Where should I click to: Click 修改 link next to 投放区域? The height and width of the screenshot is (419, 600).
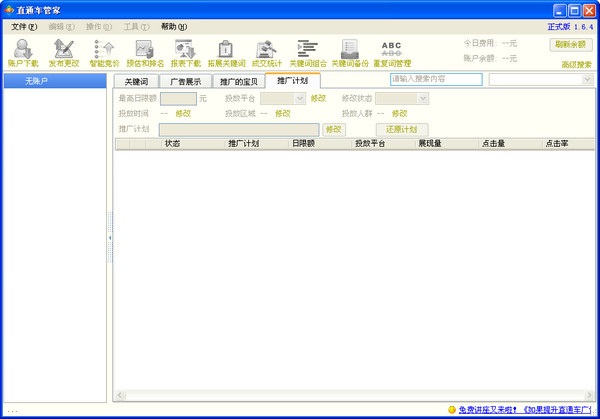click(283, 113)
